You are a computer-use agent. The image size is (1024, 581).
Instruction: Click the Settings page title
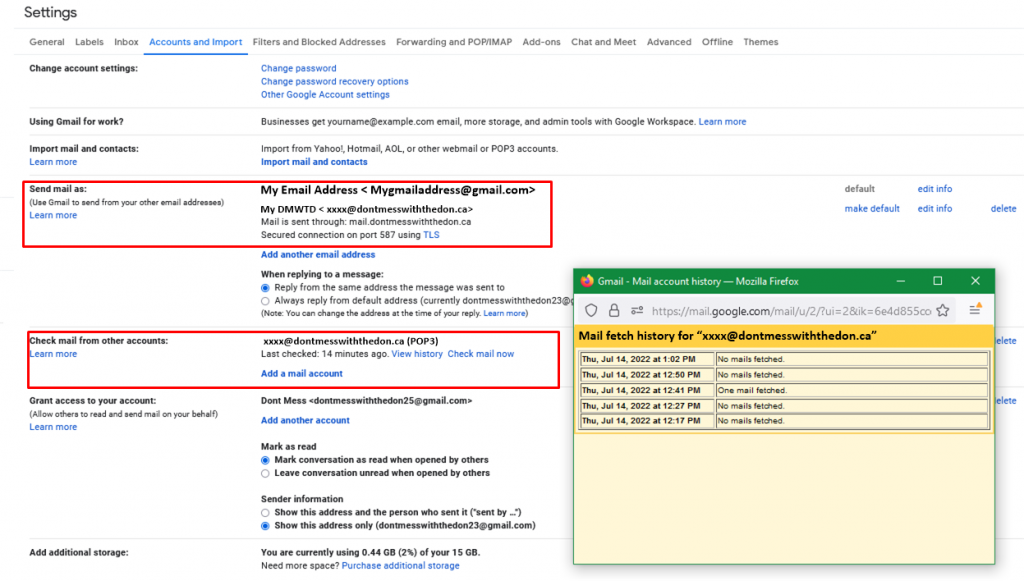(x=50, y=12)
